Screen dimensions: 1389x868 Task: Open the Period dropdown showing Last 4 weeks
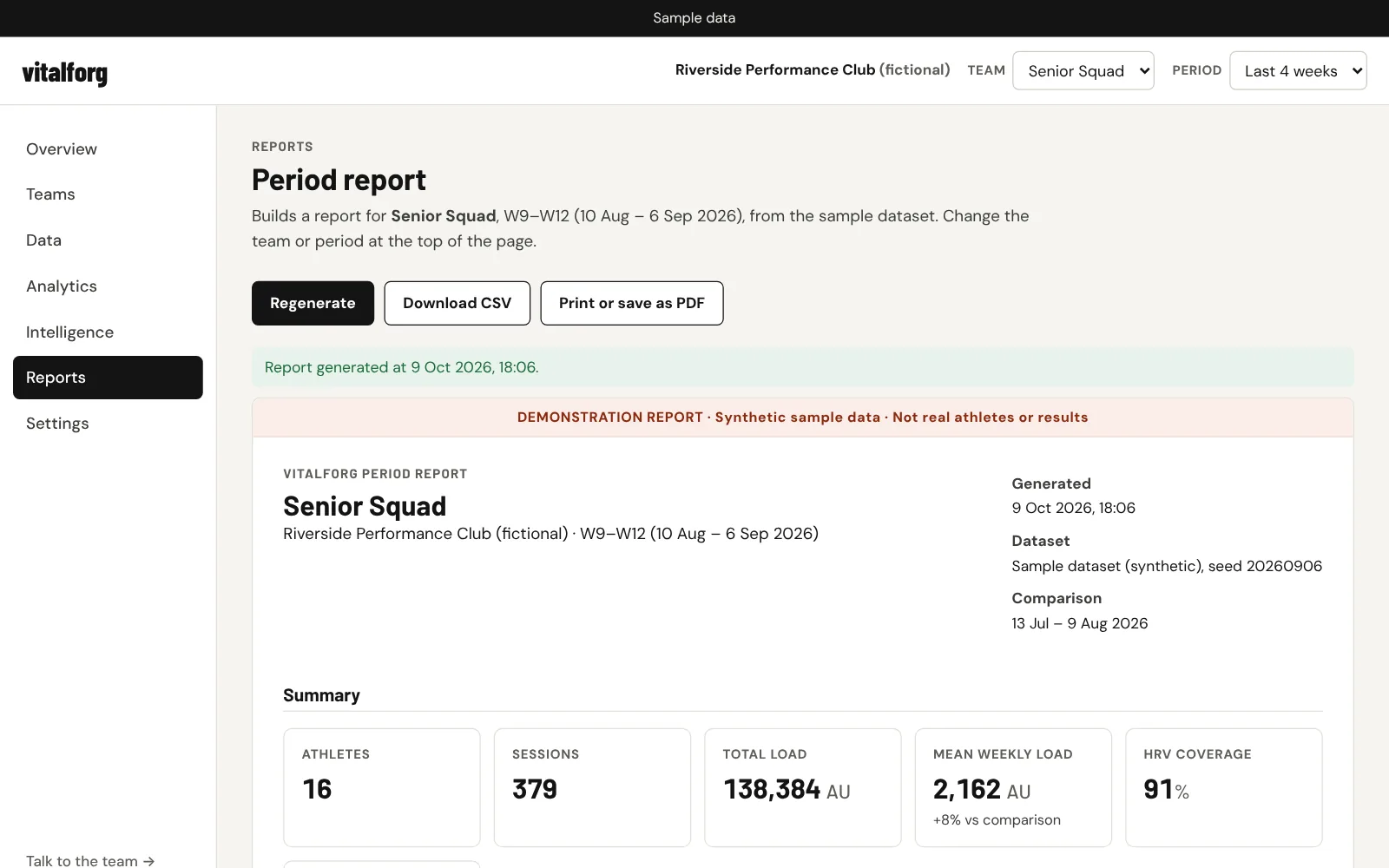coord(1298,70)
